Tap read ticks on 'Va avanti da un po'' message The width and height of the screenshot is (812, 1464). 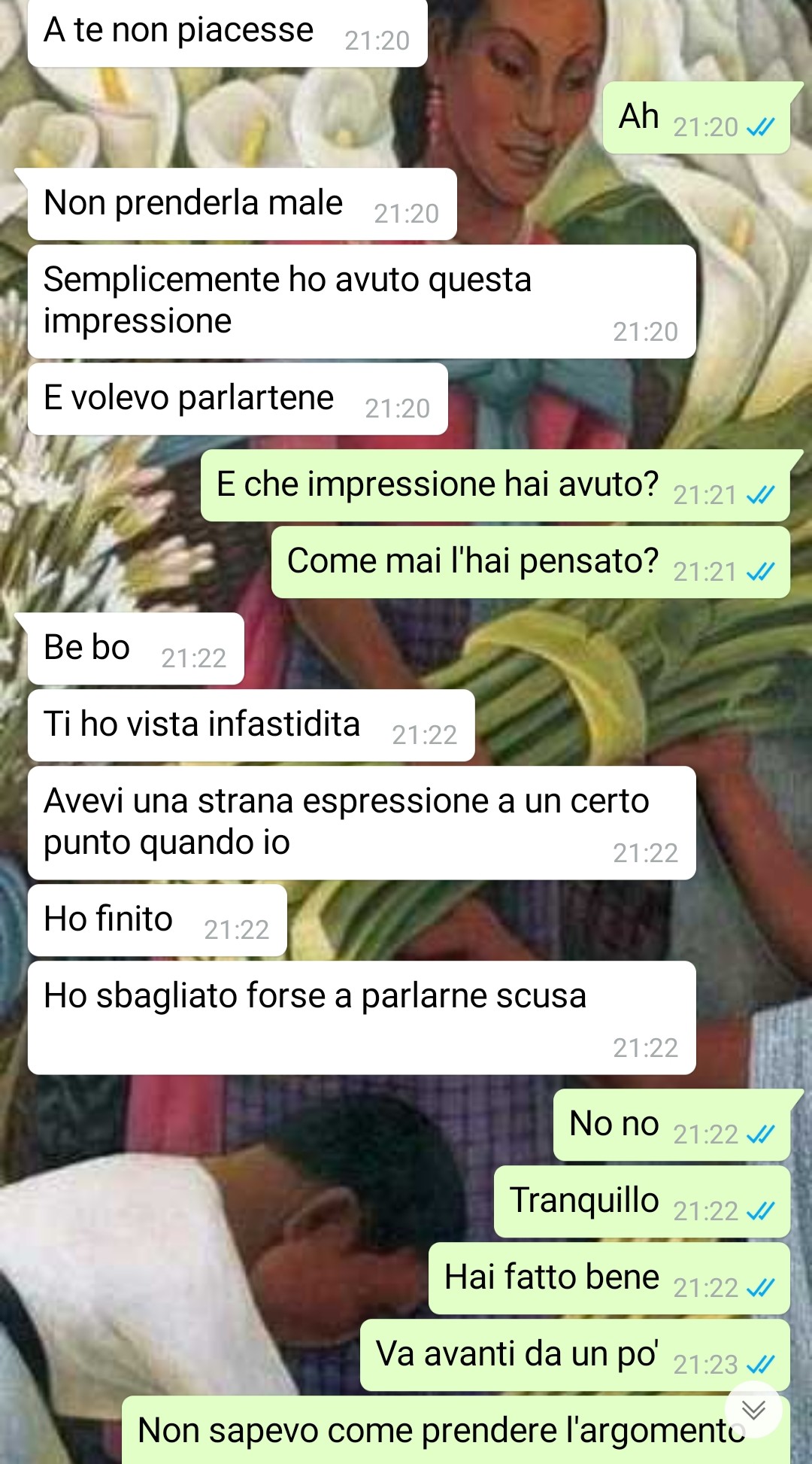[760, 1365]
